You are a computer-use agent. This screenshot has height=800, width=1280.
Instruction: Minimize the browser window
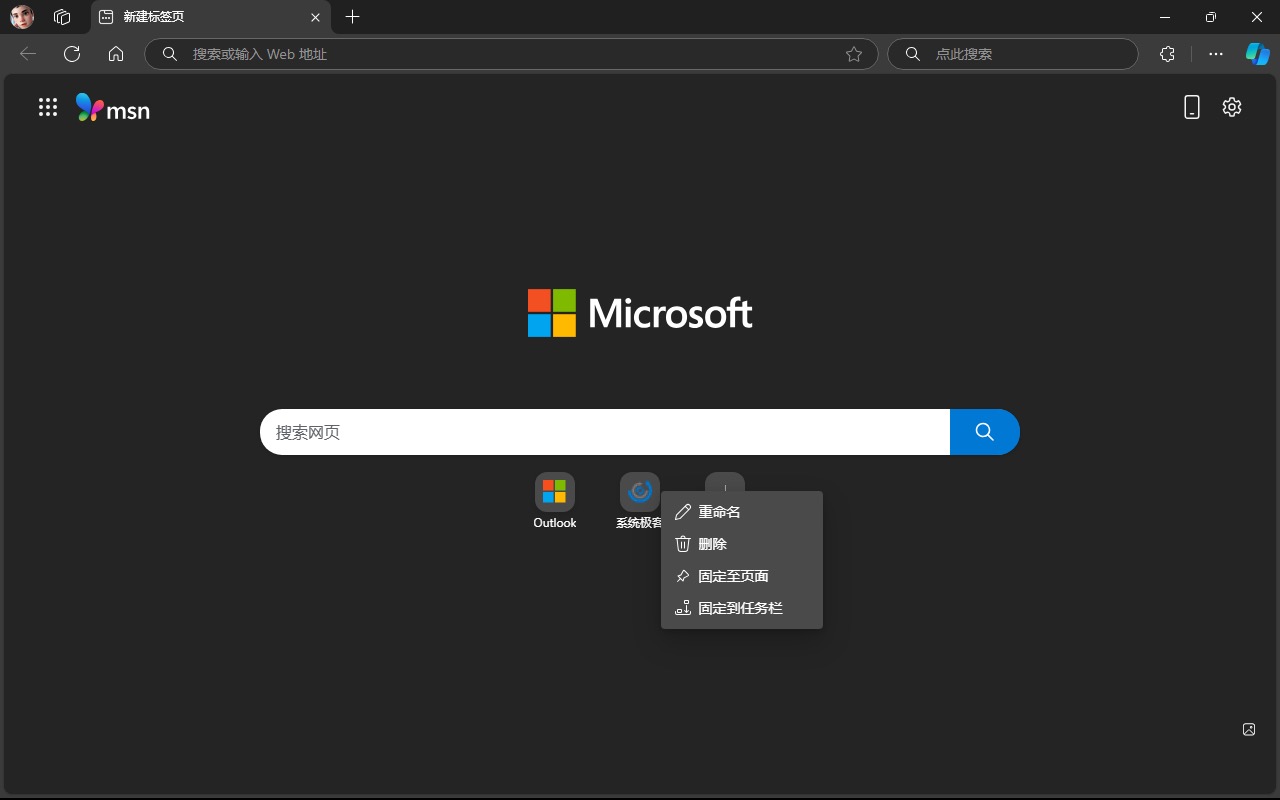[1165, 17]
